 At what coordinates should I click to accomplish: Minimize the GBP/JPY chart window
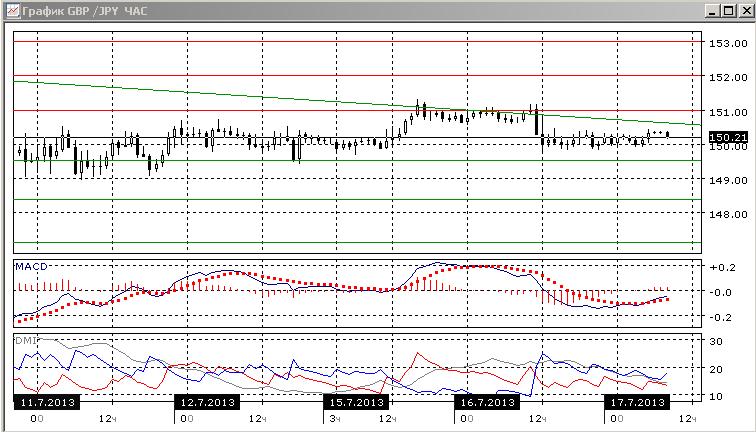713,11
